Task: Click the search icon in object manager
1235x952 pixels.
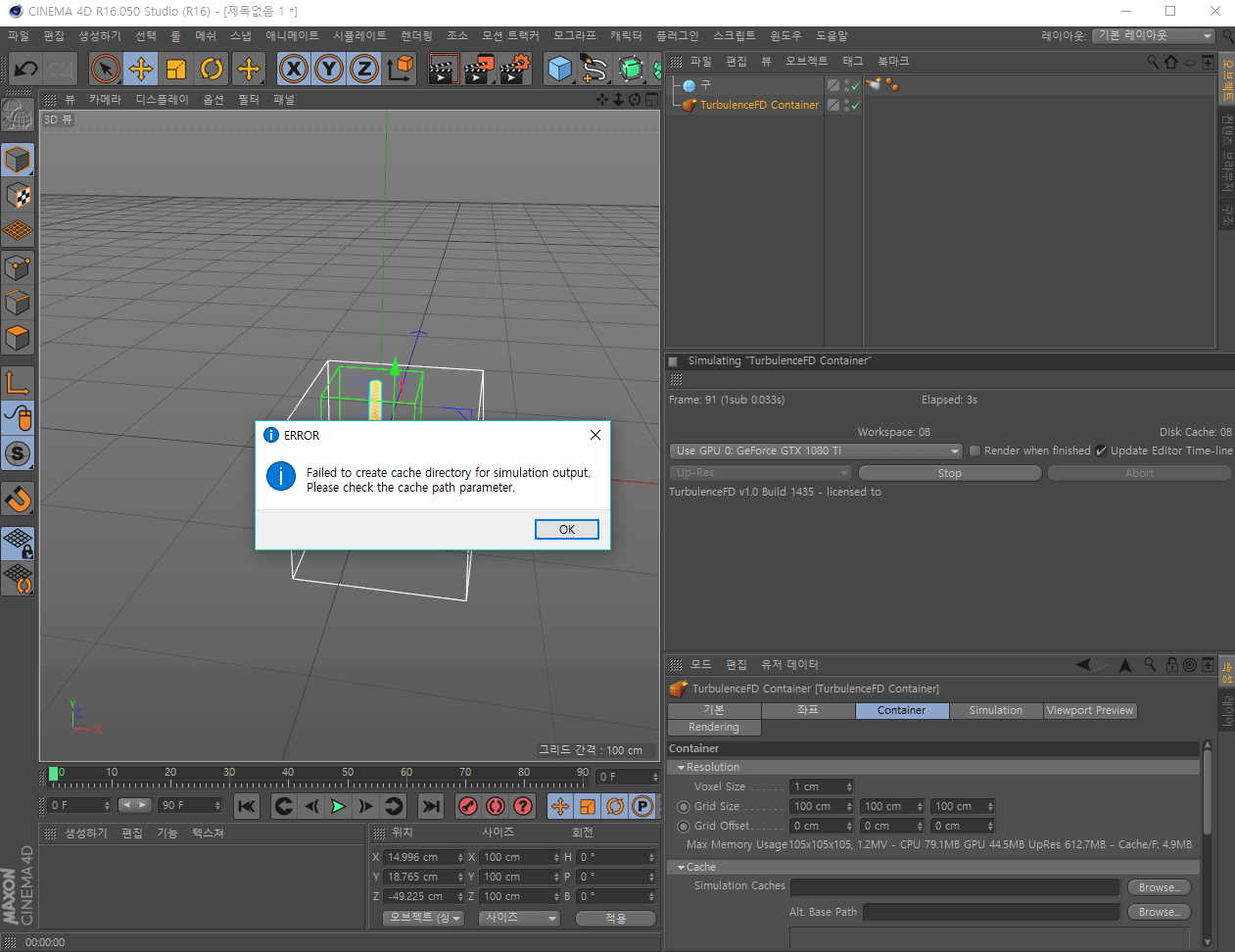Action: point(1153,62)
